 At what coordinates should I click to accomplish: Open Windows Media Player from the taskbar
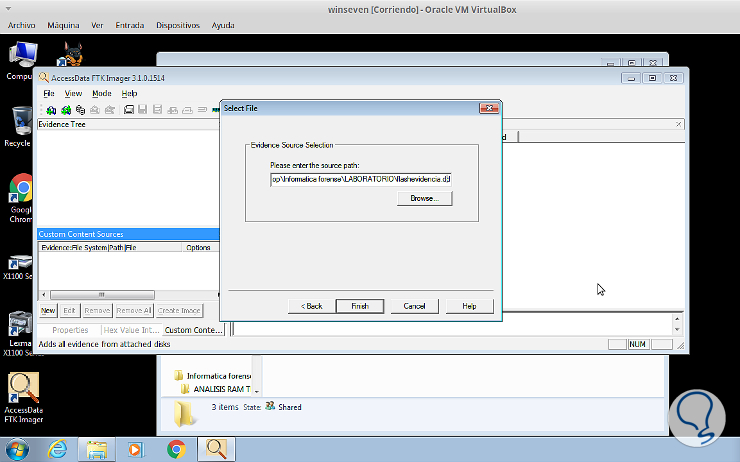[136, 449]
